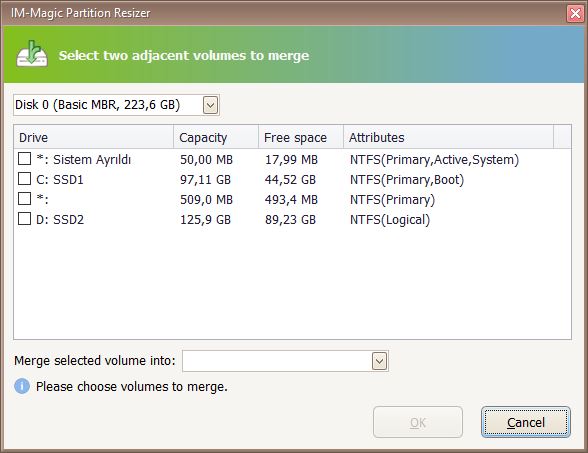Sort by the Capacity column header
The height and width of the screenshot is (453, 588).
(x=216, y=137)
